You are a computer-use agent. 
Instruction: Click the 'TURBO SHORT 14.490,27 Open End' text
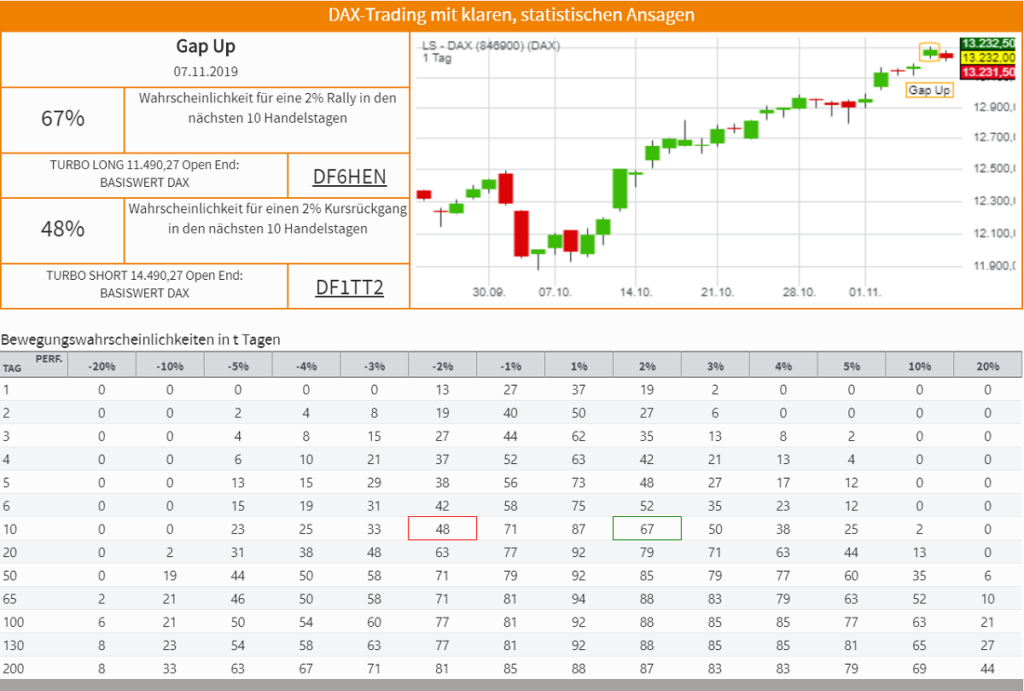[x=144, y=276]
